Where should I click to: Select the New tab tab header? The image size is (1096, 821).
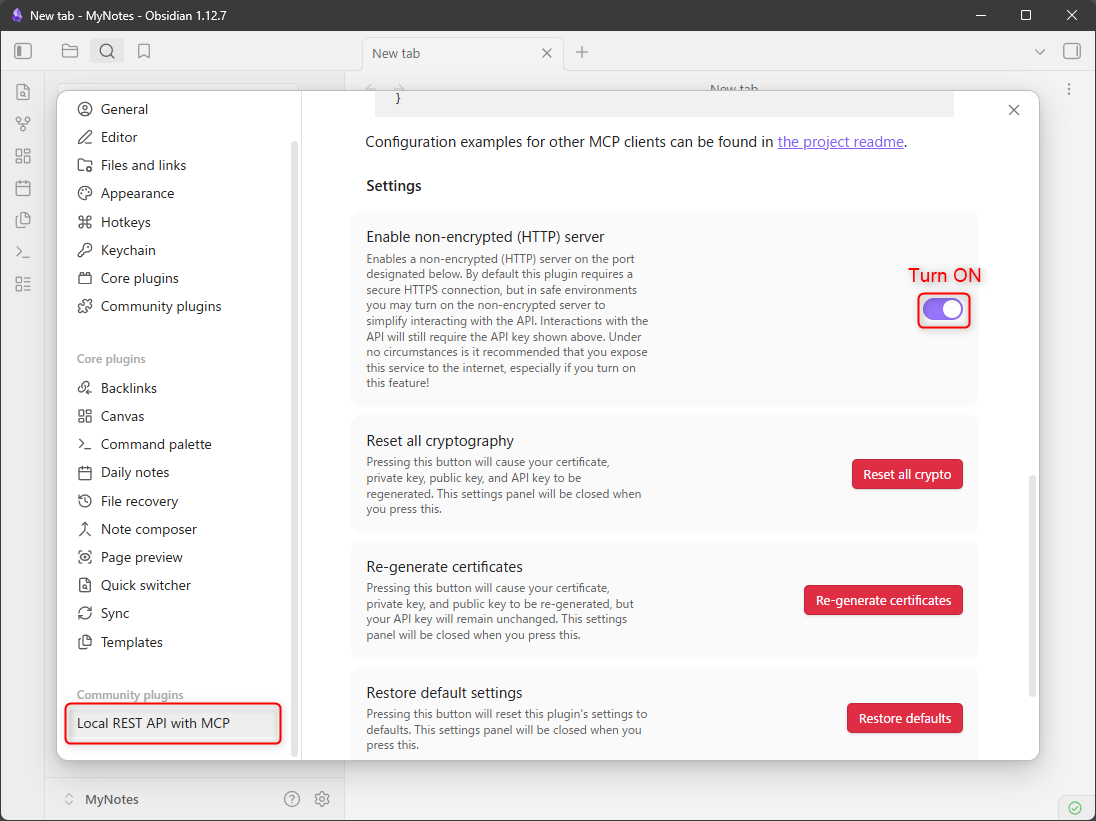click(462, 53)
